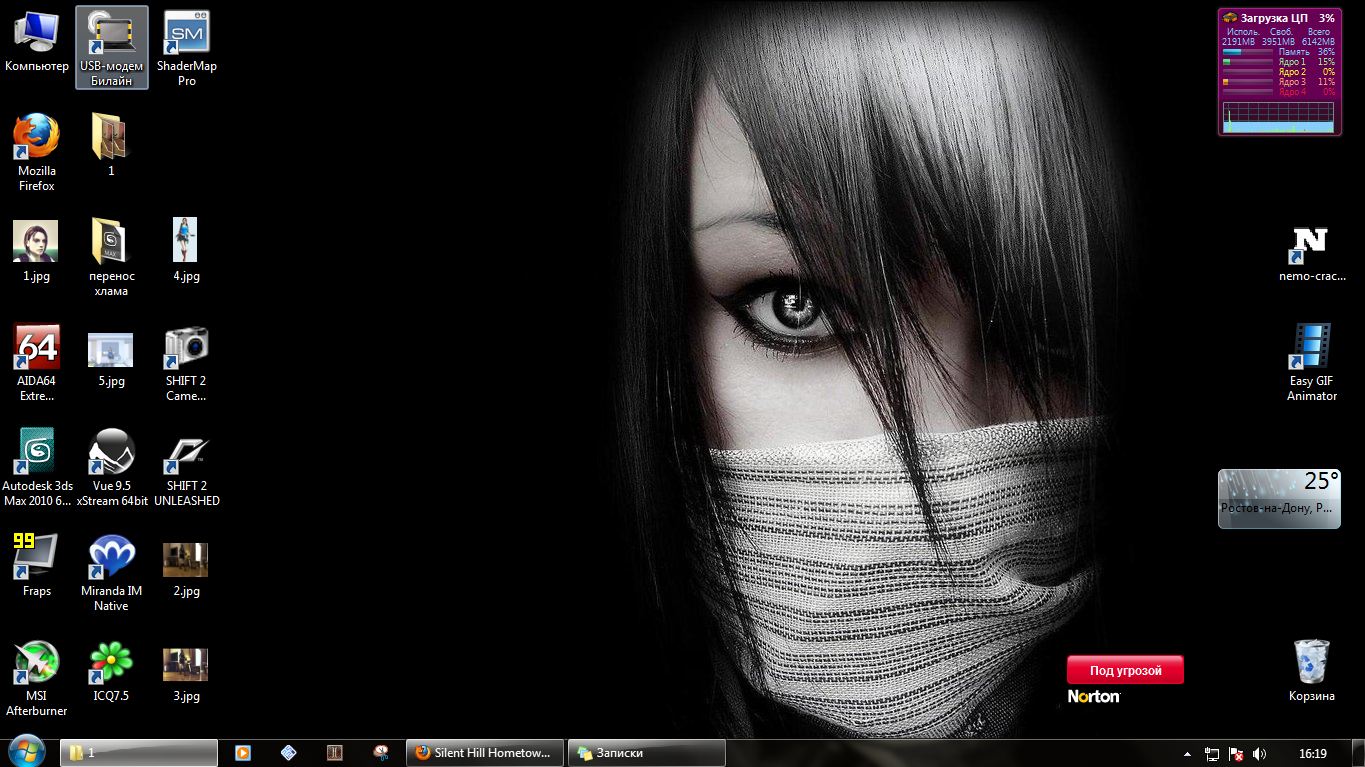Click the red Norton "Под угрозой" button
1365x767 pixels.
(x=1125, y=670)
